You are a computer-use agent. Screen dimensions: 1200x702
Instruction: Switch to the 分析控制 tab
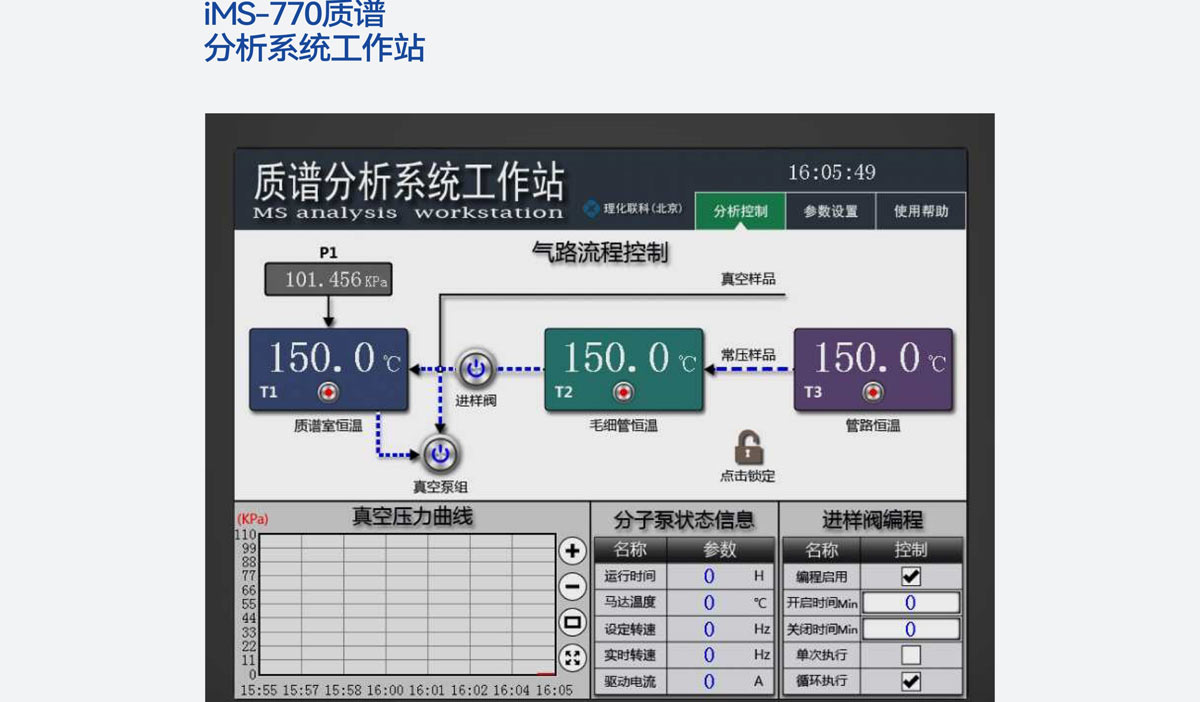(x=740, y=212)
